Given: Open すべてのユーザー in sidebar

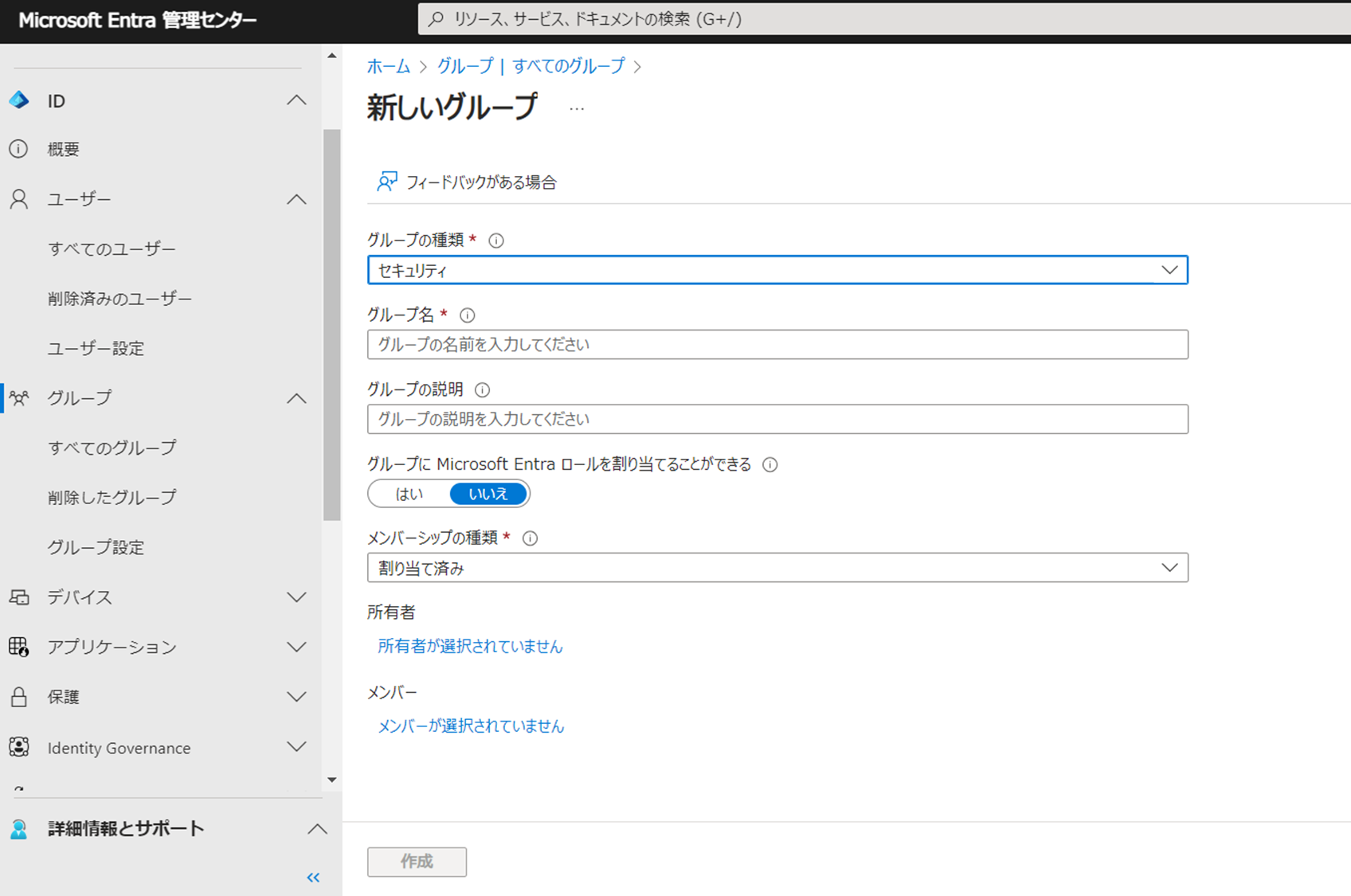Looking at the screenshot, I should pyautogui.click(x=112, y=248).
